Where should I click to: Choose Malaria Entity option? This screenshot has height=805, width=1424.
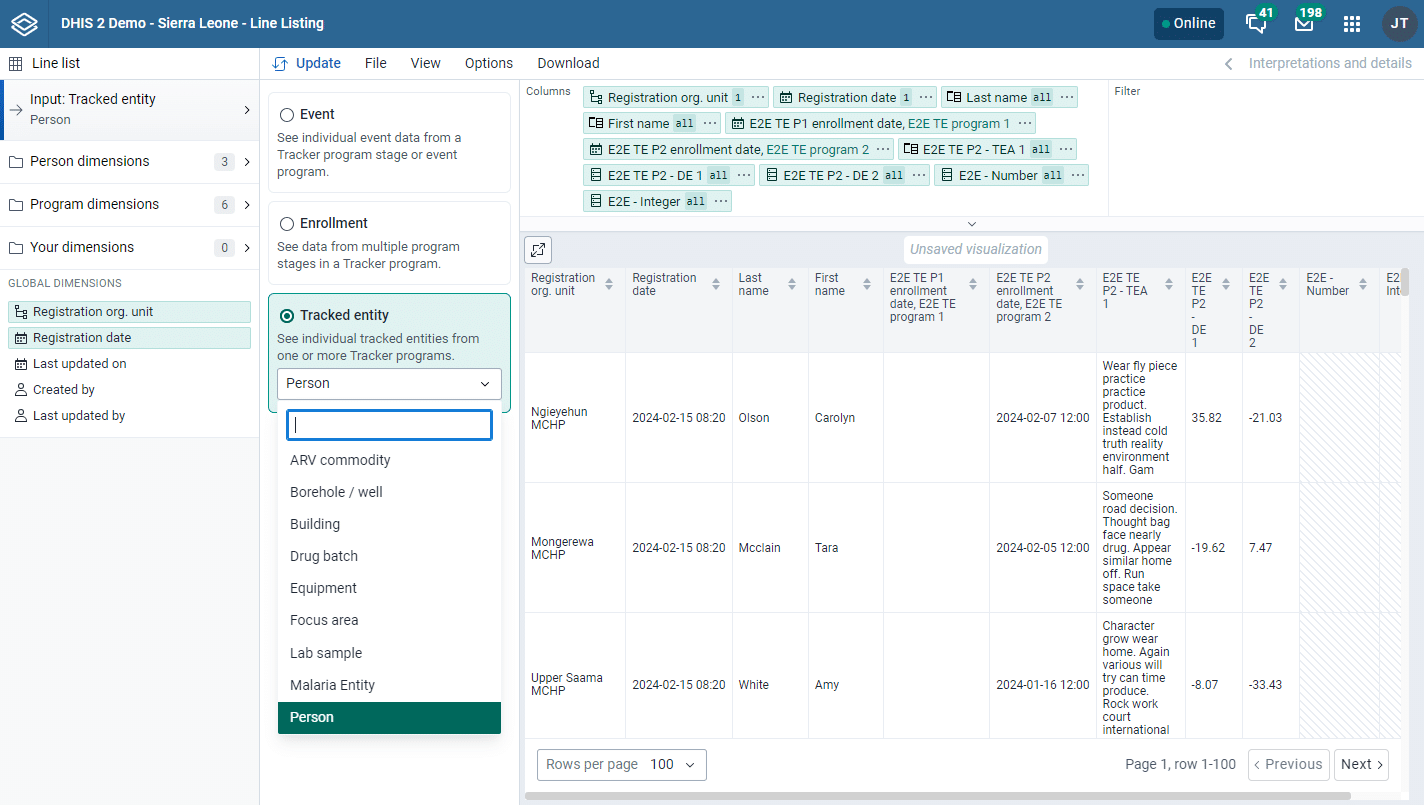pos(389,686)
